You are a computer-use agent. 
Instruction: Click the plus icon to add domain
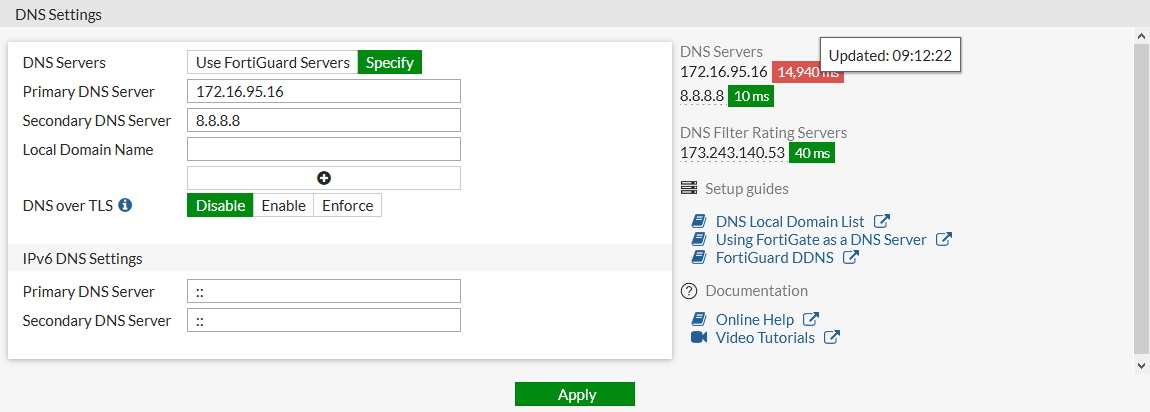(x=324, y=178)
